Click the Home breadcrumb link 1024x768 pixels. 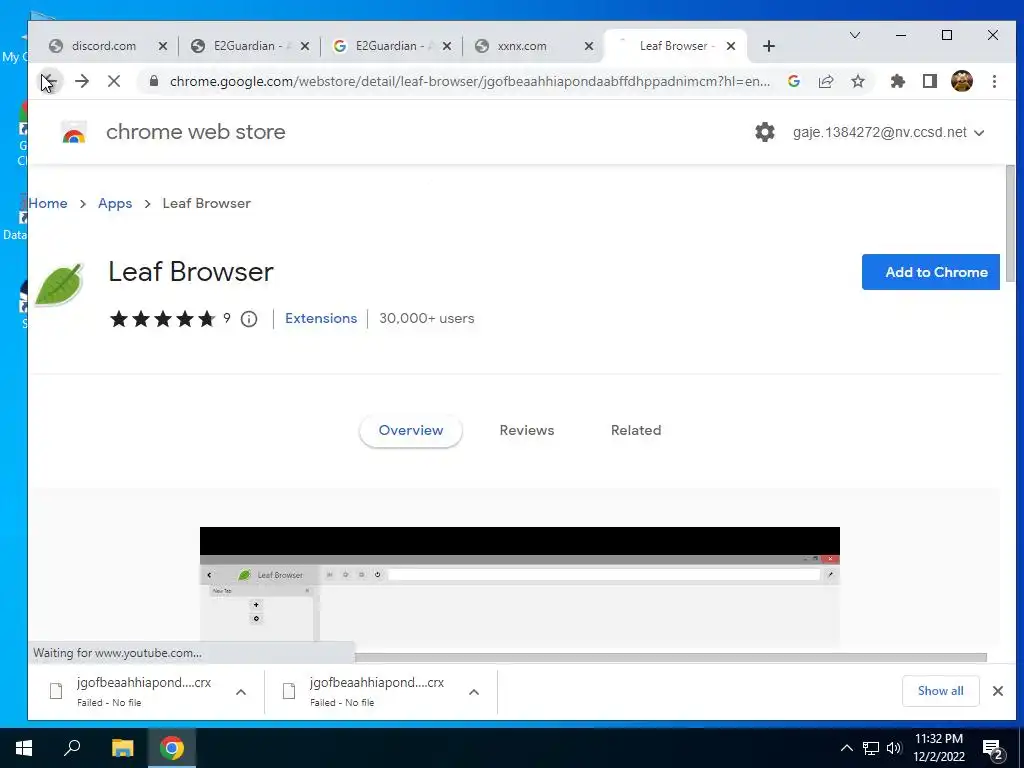[48, 203]
